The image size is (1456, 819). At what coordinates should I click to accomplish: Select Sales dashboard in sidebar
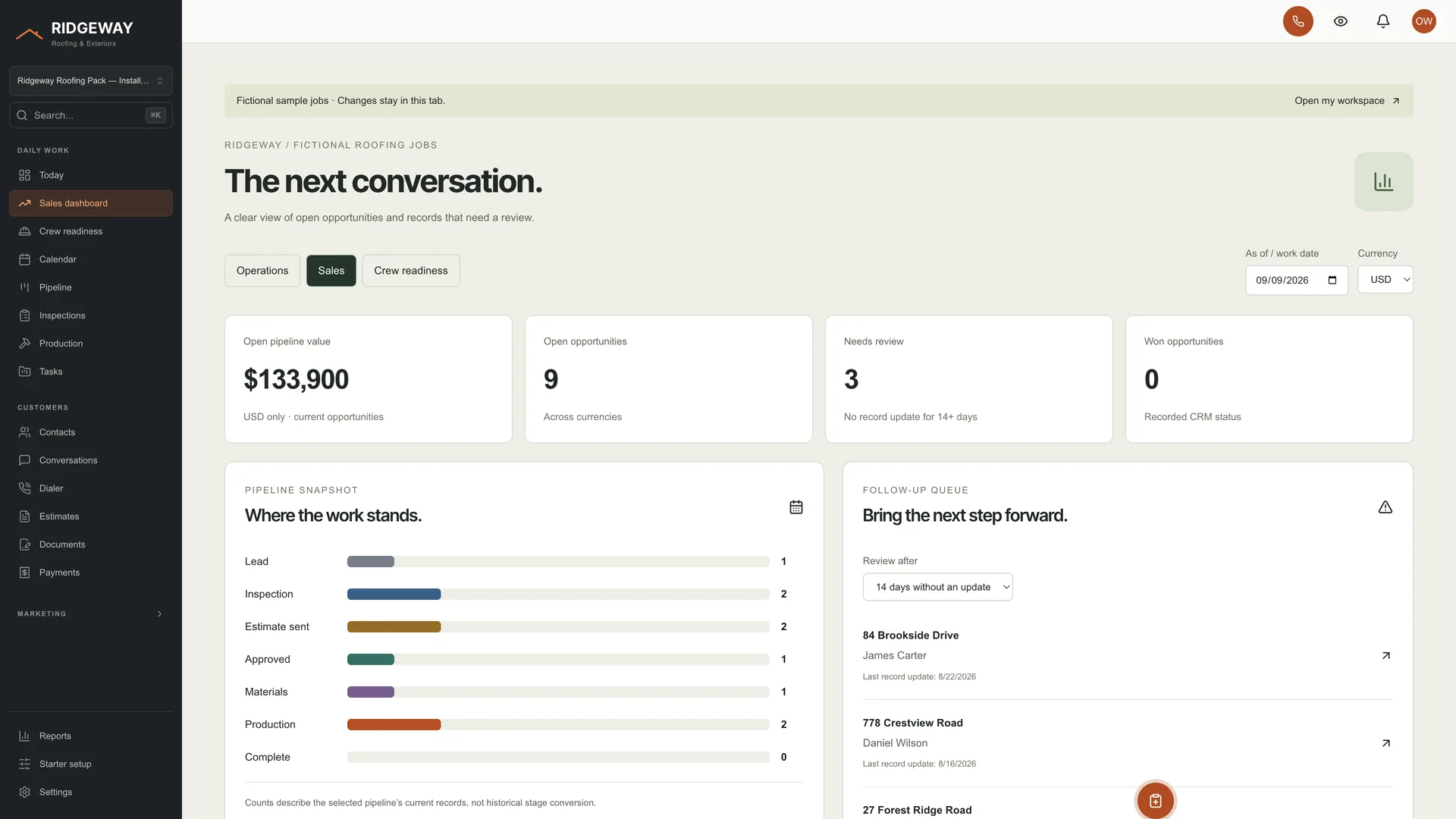point(91,203)
